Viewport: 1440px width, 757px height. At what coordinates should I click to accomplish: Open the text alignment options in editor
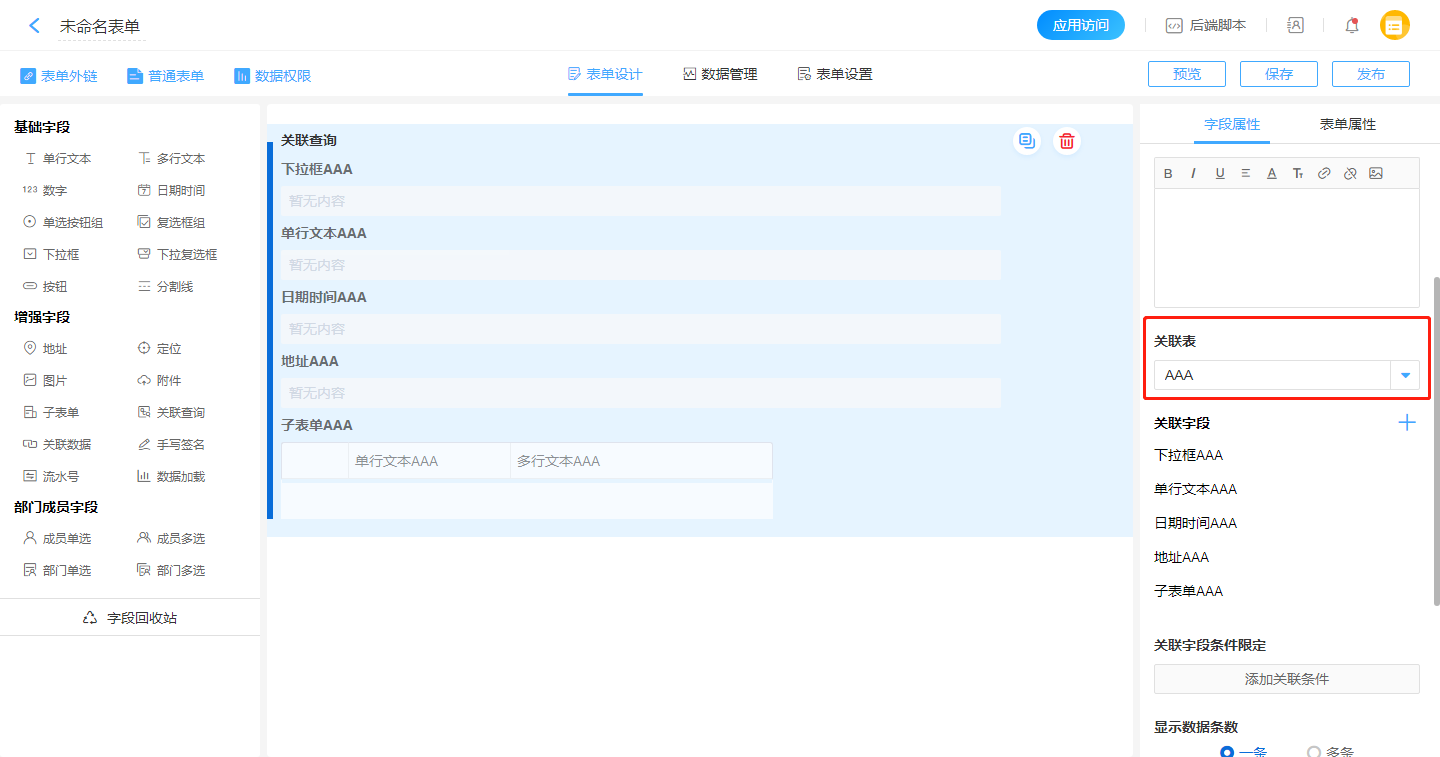tap(1246, 173)
